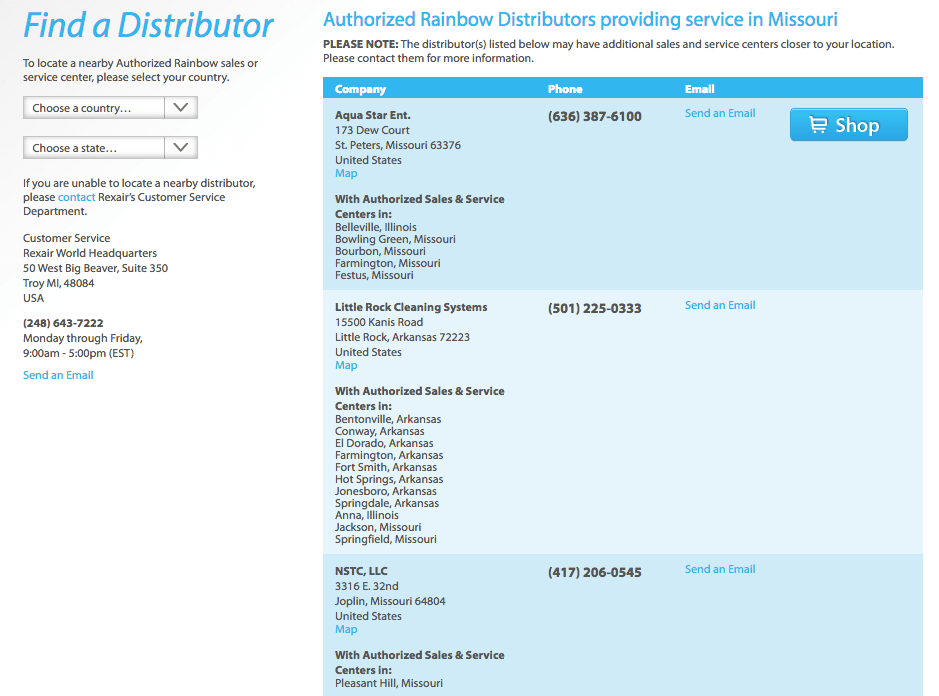Click the NSTC, LLC company name

[361, 571]
